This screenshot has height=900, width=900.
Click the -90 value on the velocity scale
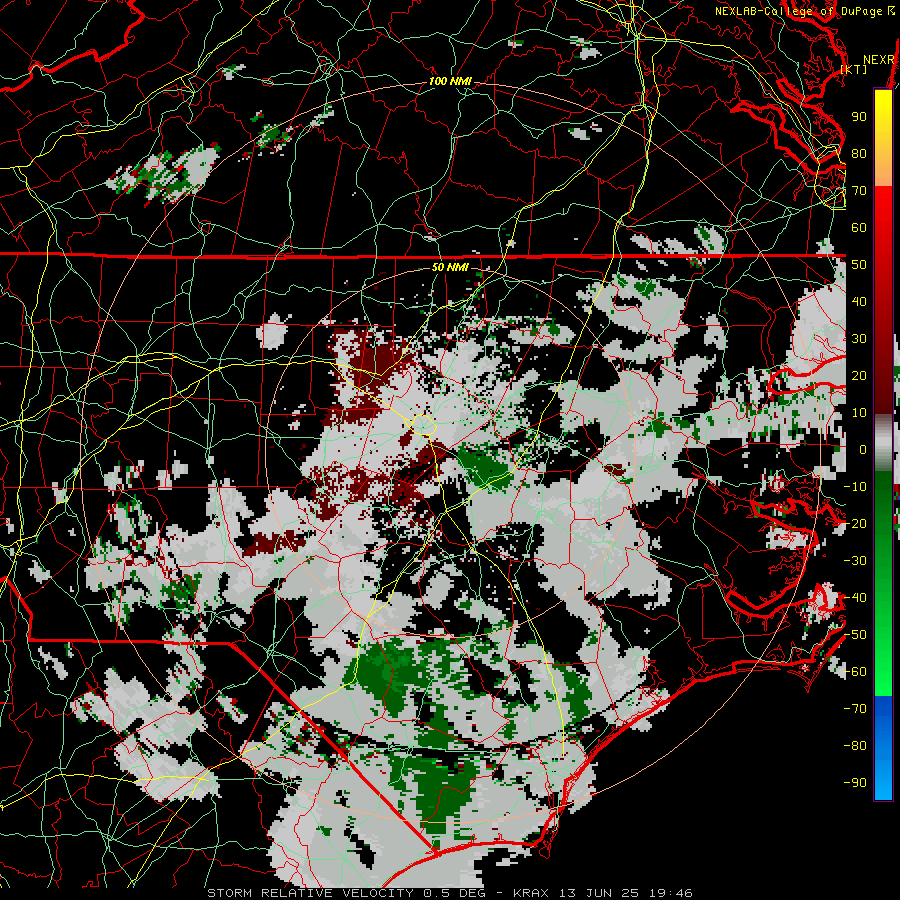tap(855, 783)
